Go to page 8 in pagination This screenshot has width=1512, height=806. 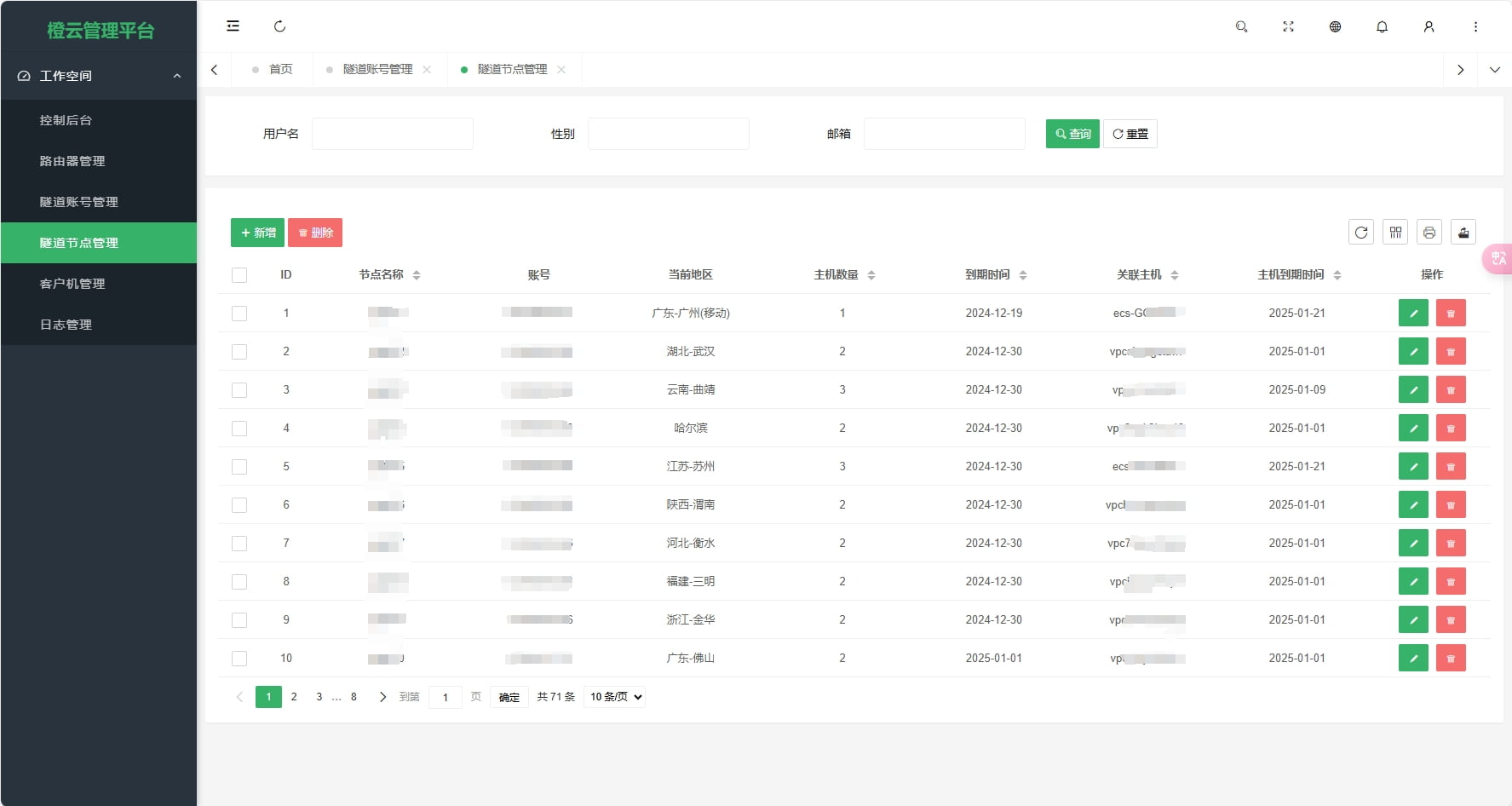(353, 696)
